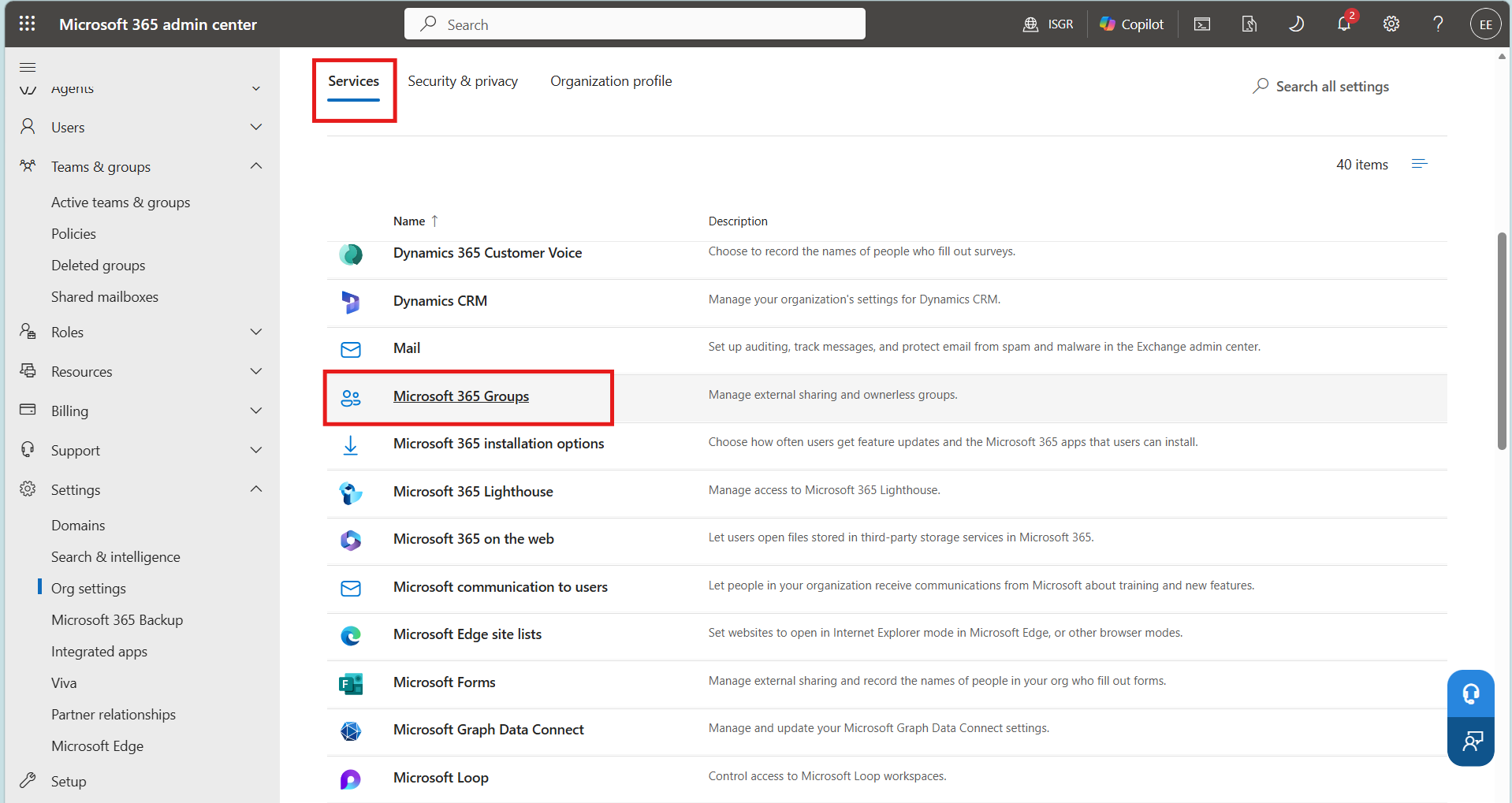Open the settings gear in header
This screenshot has width=1512, height=803.
(1391, 24)
